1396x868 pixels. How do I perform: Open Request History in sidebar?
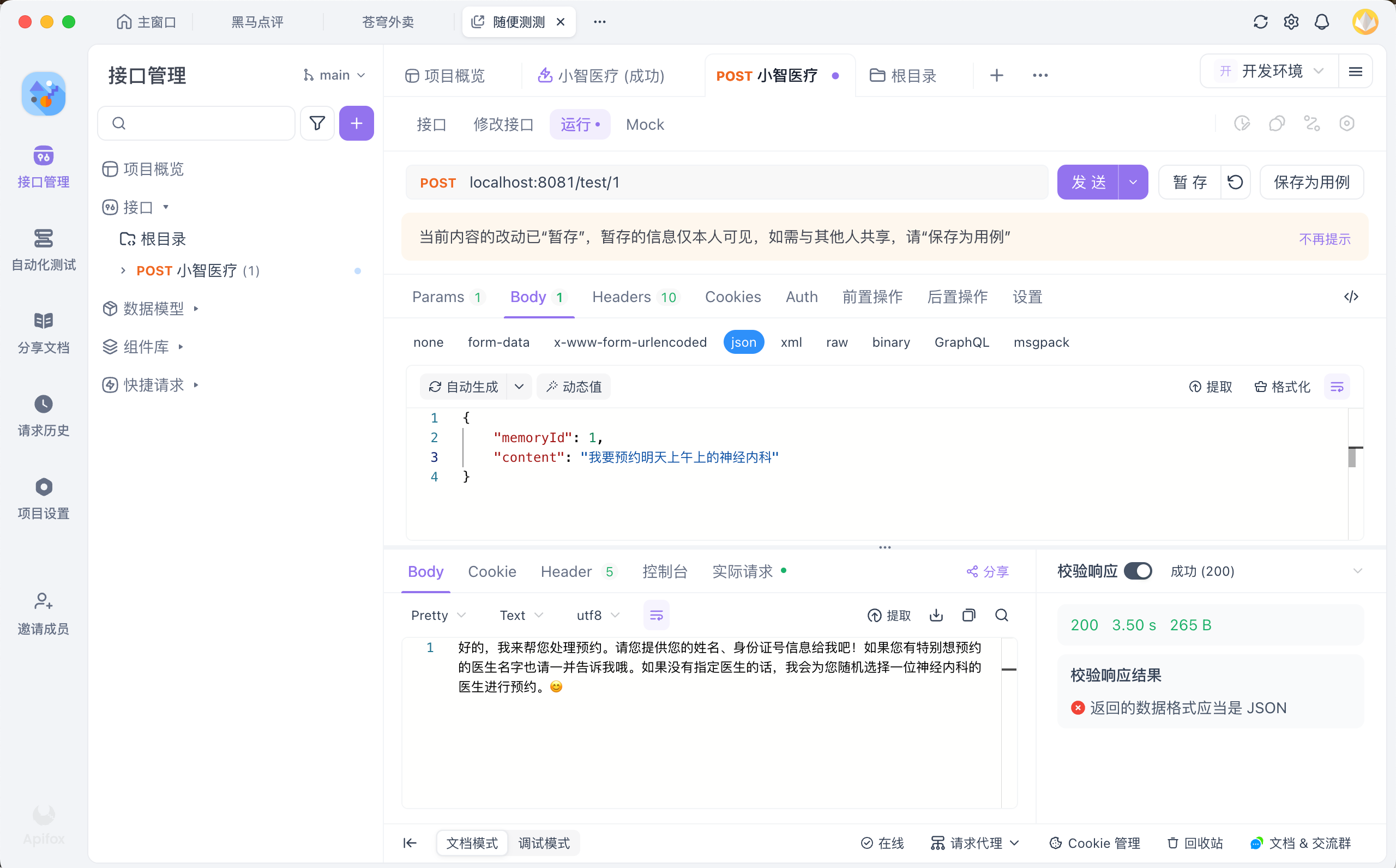point(43,415)
